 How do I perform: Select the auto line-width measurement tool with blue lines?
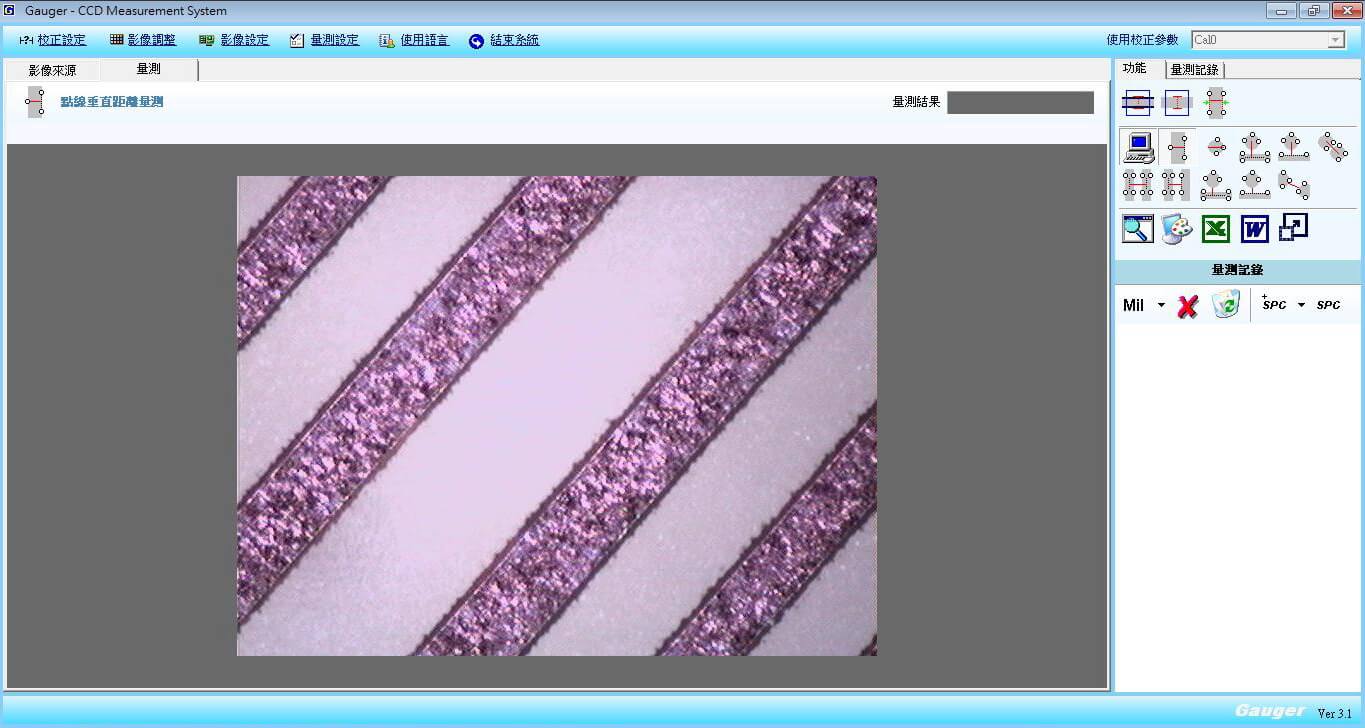point(1137,102)
